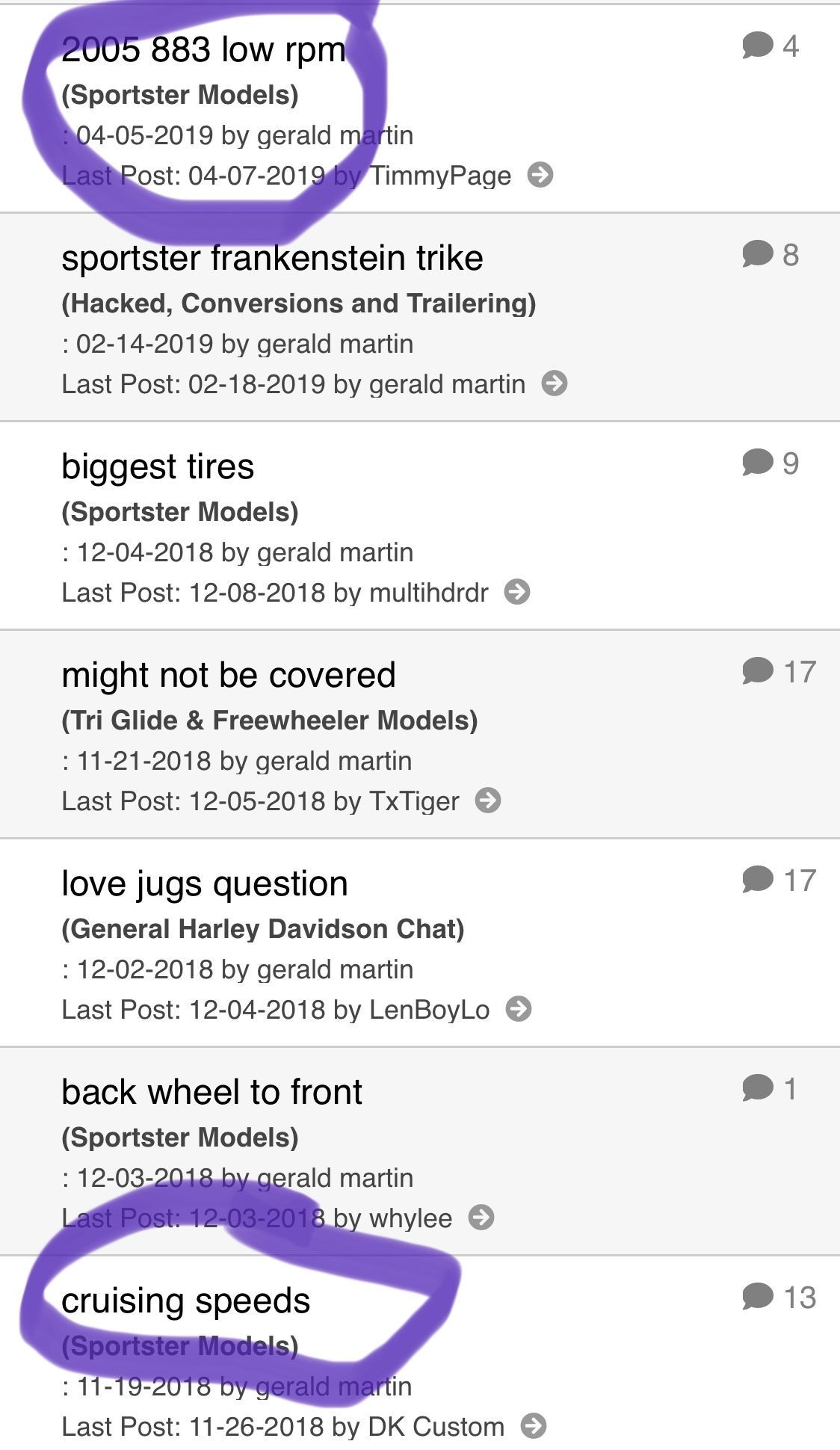Jump to last post by multihdrdr arrow
Screen dimensions: 840x1450
point(516,592)
